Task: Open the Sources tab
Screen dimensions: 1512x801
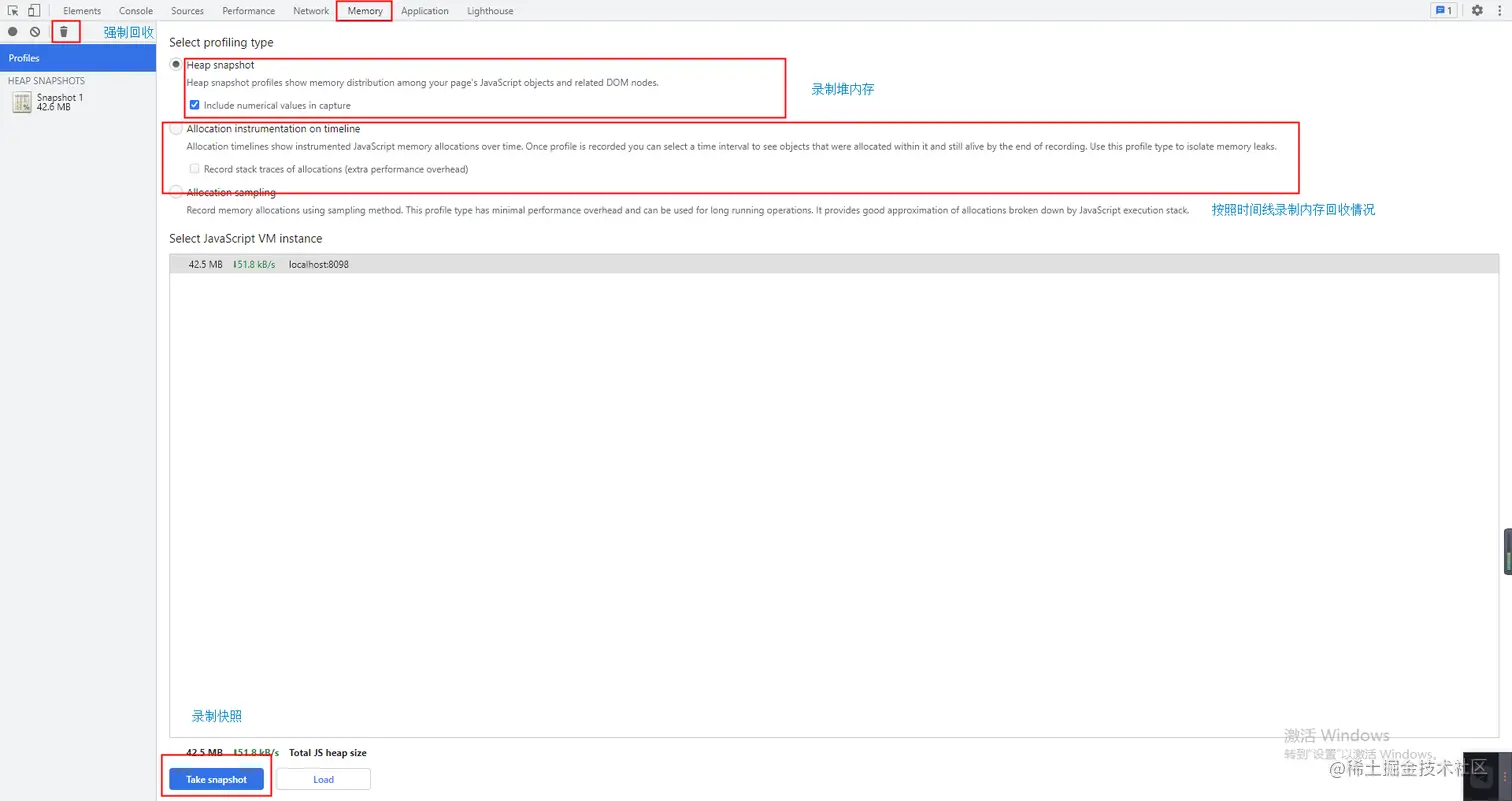Action: (x=187, y=11)
